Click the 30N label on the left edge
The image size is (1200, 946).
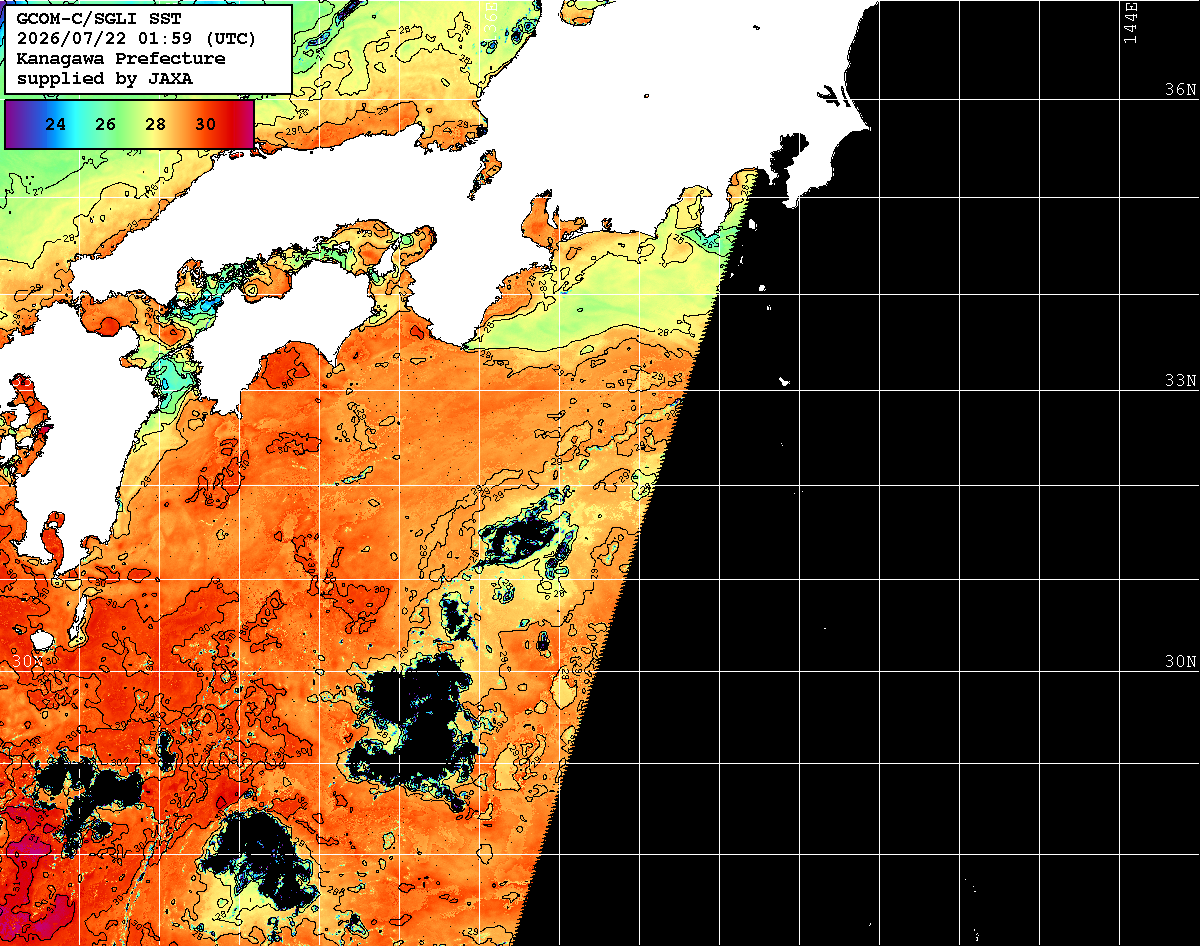coord(28,662)
